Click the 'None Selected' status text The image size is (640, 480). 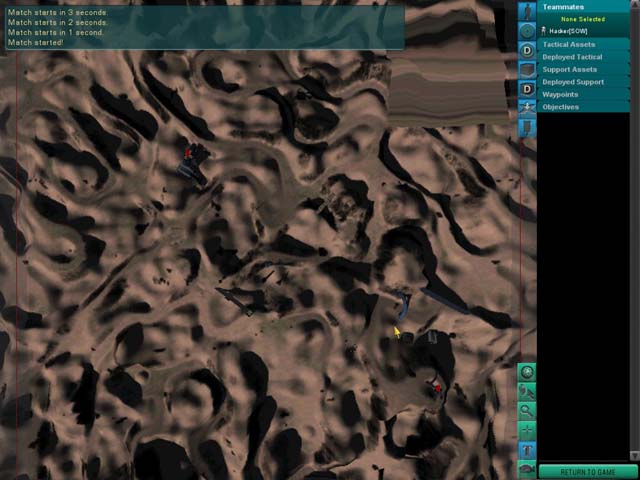pos(583,19)
